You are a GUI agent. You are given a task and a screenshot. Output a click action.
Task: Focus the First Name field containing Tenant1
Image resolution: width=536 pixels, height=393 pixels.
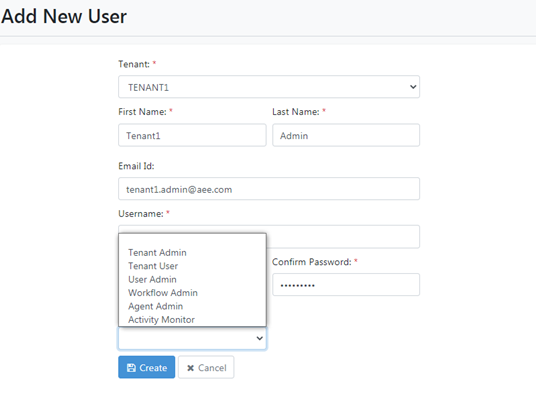click(x=192, y=135)
